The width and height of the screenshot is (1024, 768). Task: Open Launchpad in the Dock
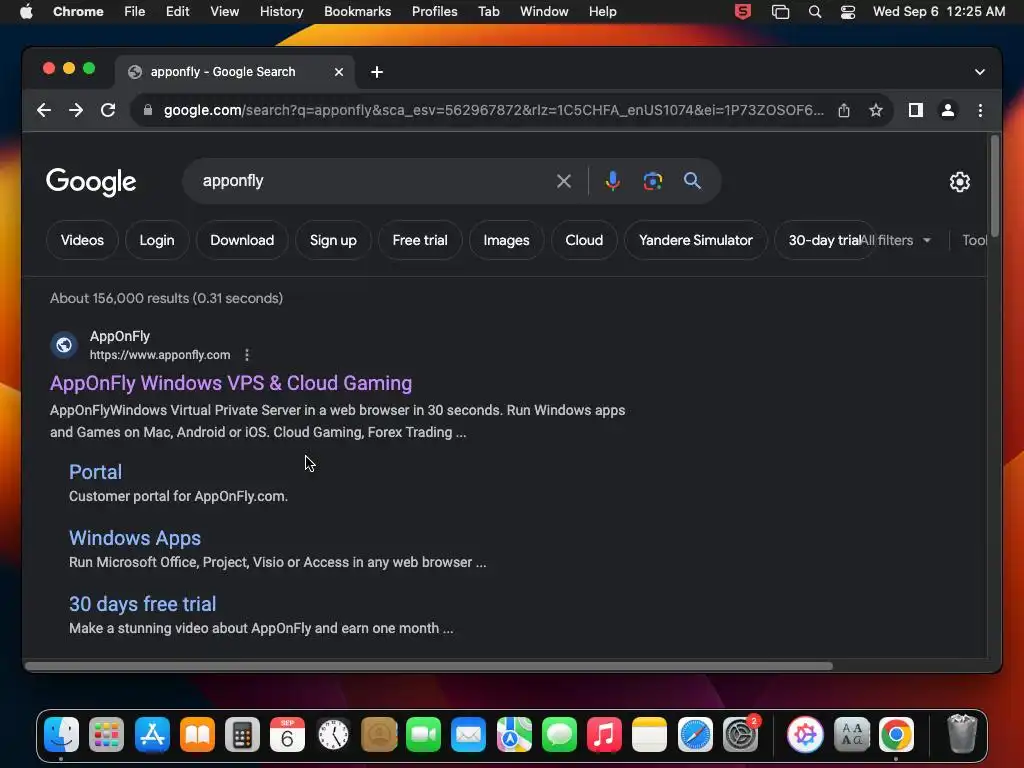tap(106, 734)
